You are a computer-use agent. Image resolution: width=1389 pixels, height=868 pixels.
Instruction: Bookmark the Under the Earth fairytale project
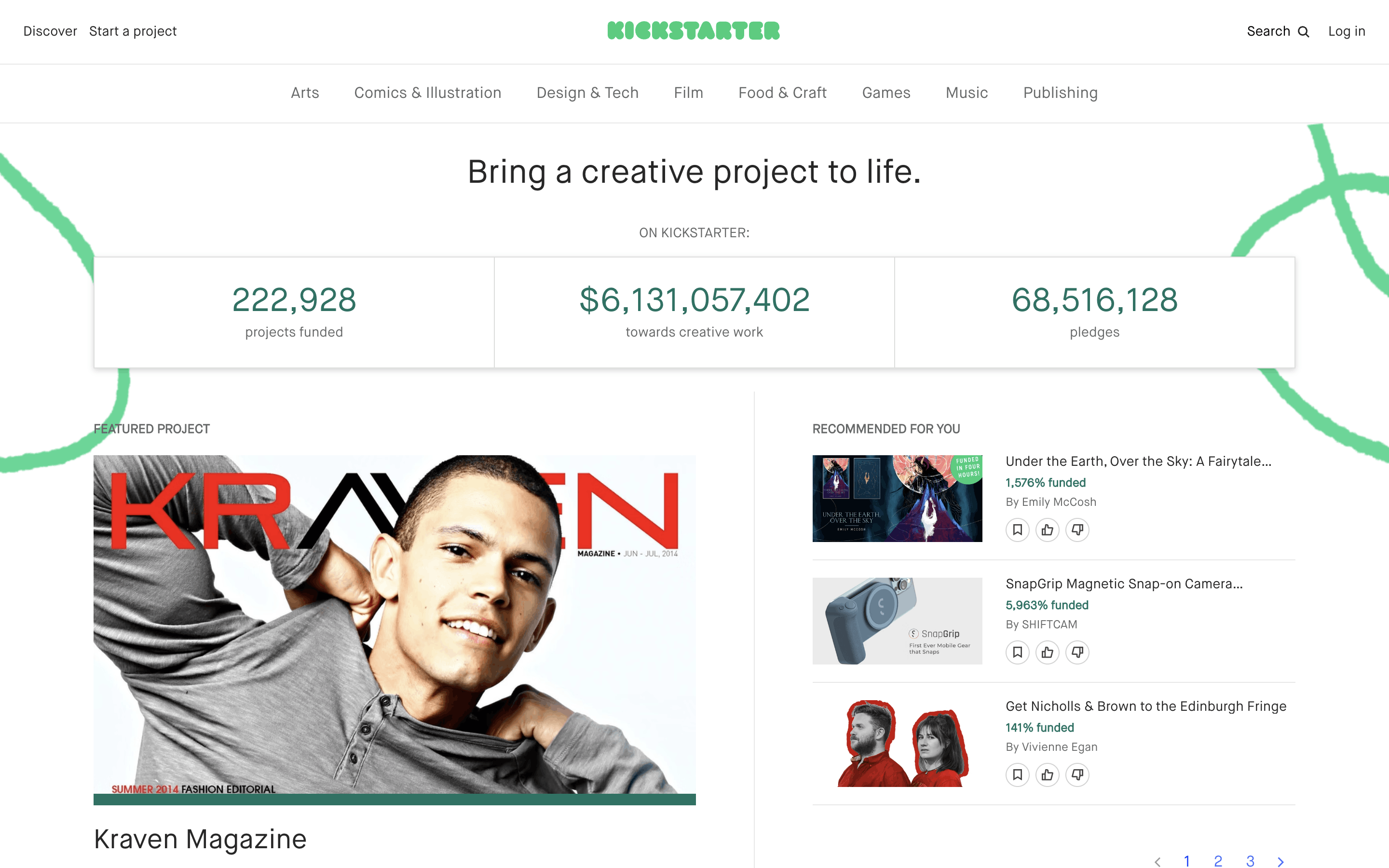click(1018, 529)
